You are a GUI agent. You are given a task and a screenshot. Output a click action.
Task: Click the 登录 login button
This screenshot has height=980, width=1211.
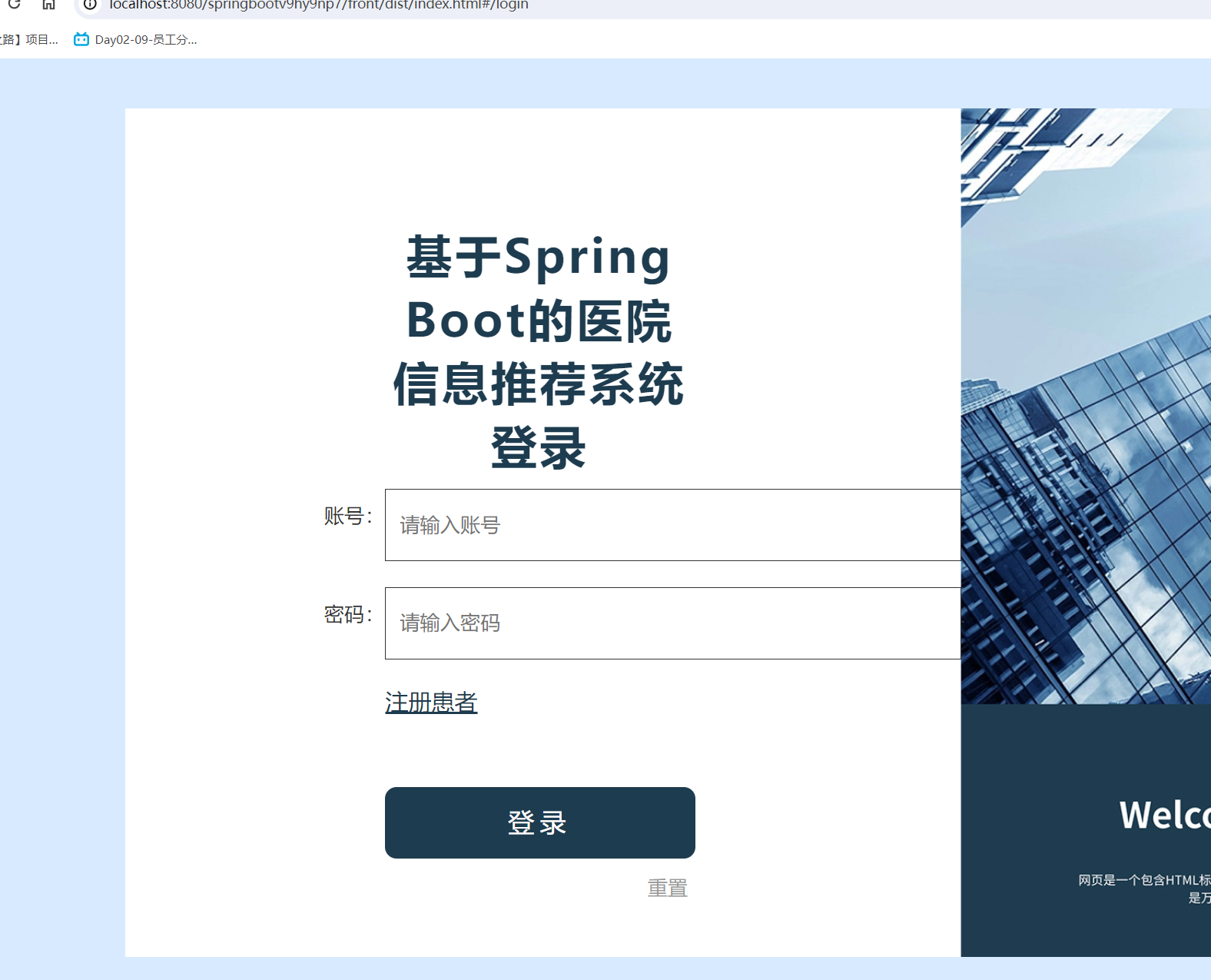[540, 822]
